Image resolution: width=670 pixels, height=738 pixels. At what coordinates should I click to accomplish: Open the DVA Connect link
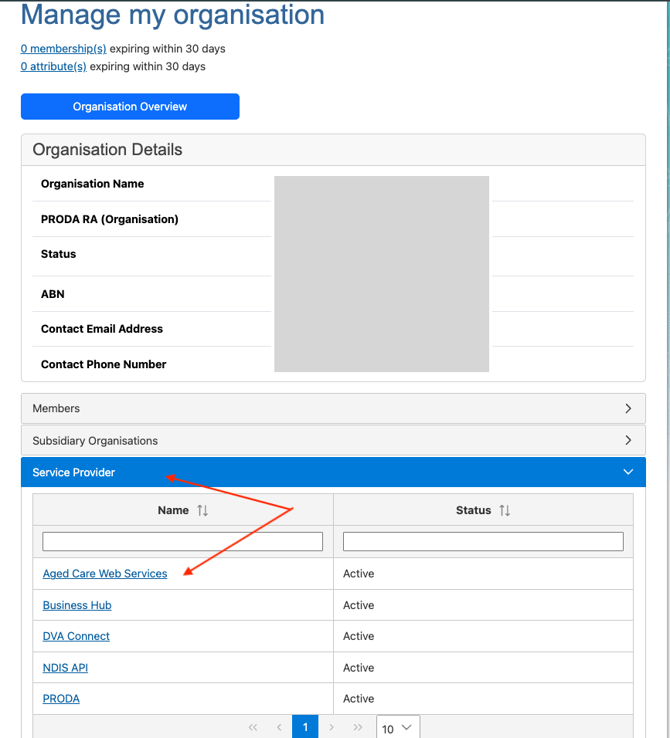pyautogui.click(x=76, y=636)
